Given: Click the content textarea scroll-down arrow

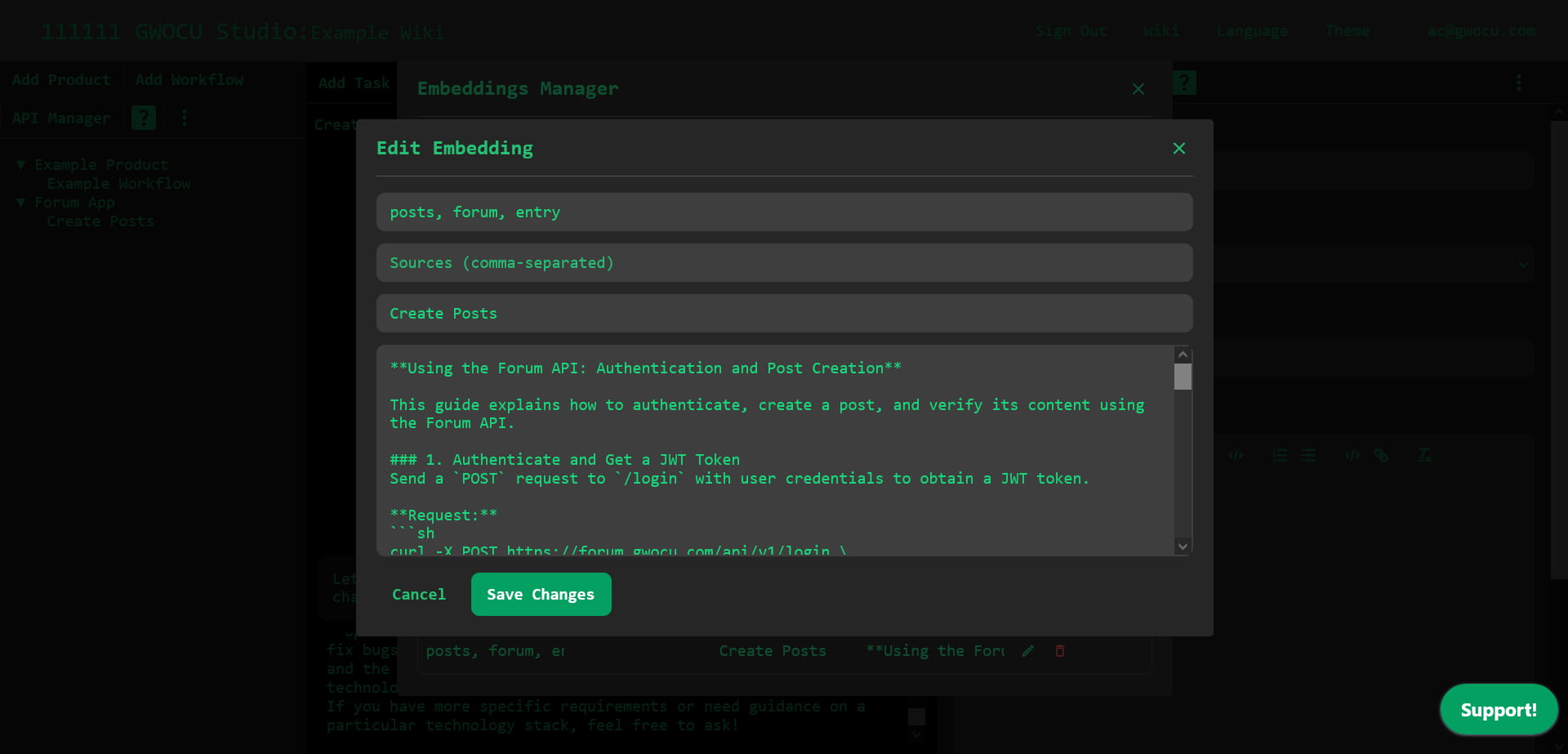Looking at the screenshot, I should (x=1183, y=546).
